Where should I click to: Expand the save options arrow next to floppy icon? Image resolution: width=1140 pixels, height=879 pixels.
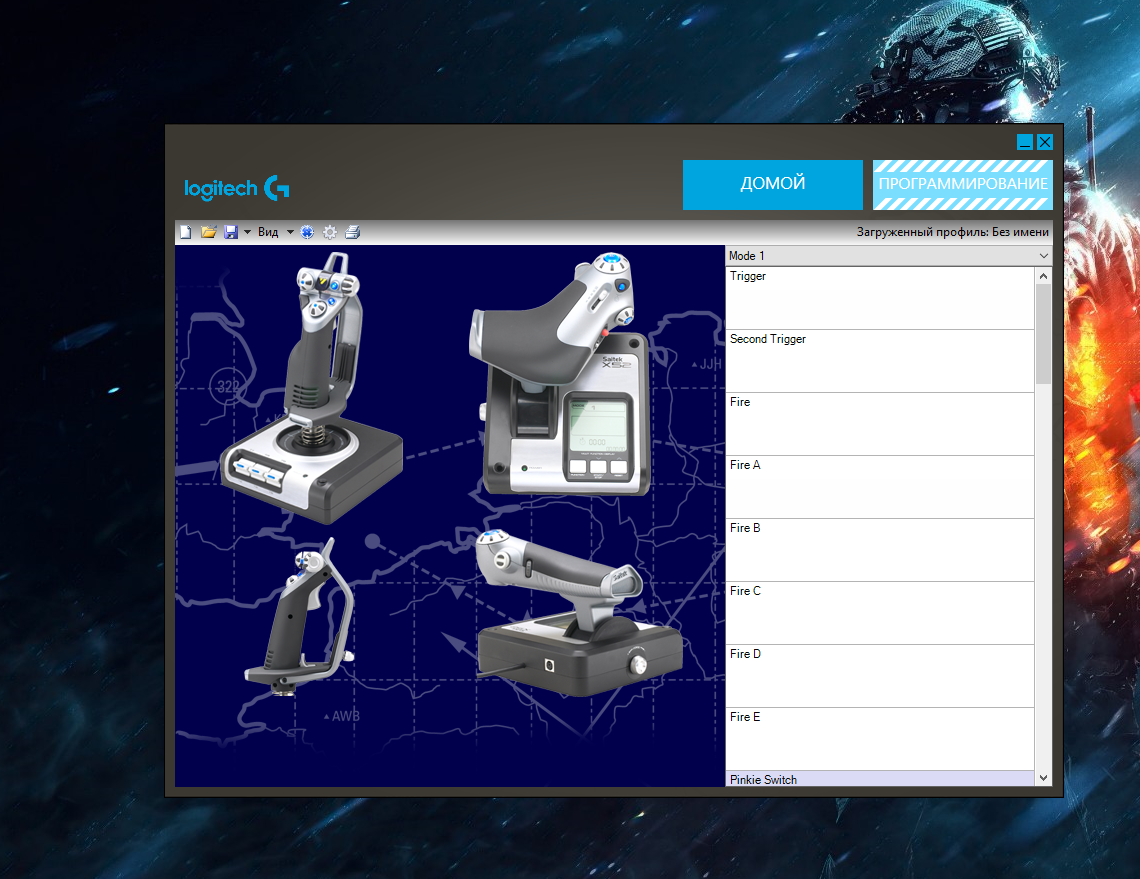click(247, 232)
